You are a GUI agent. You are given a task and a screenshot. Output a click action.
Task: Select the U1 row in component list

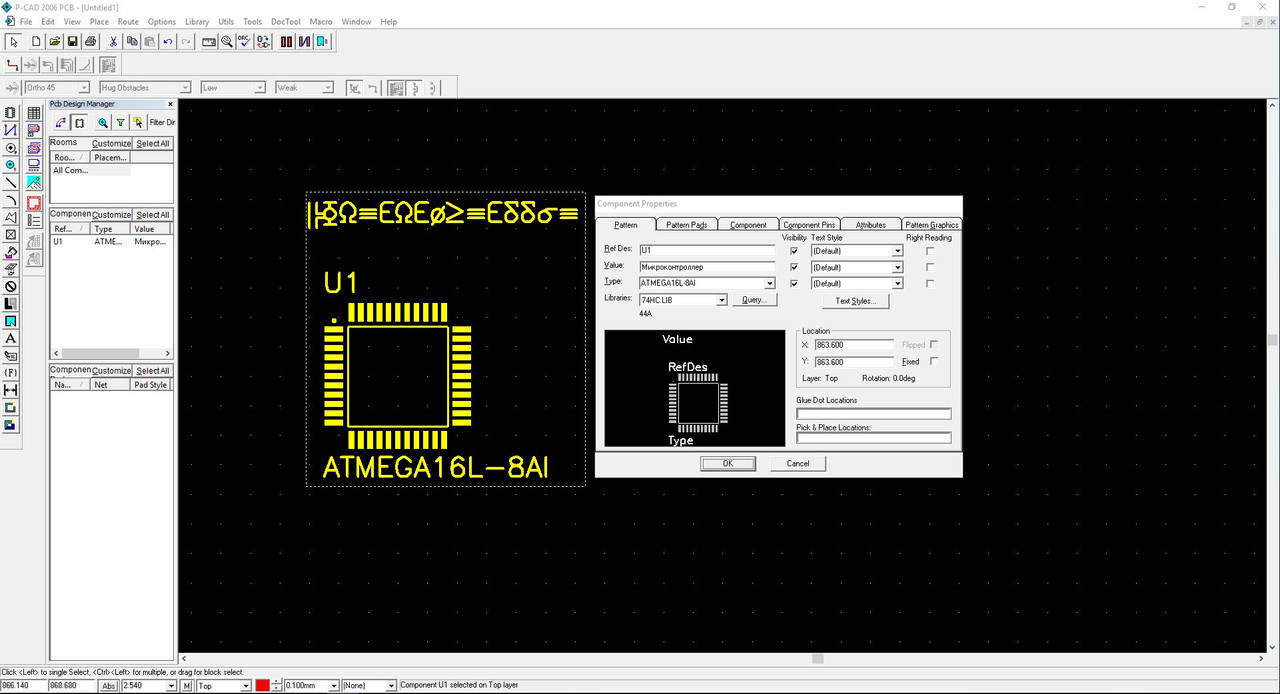111,242
